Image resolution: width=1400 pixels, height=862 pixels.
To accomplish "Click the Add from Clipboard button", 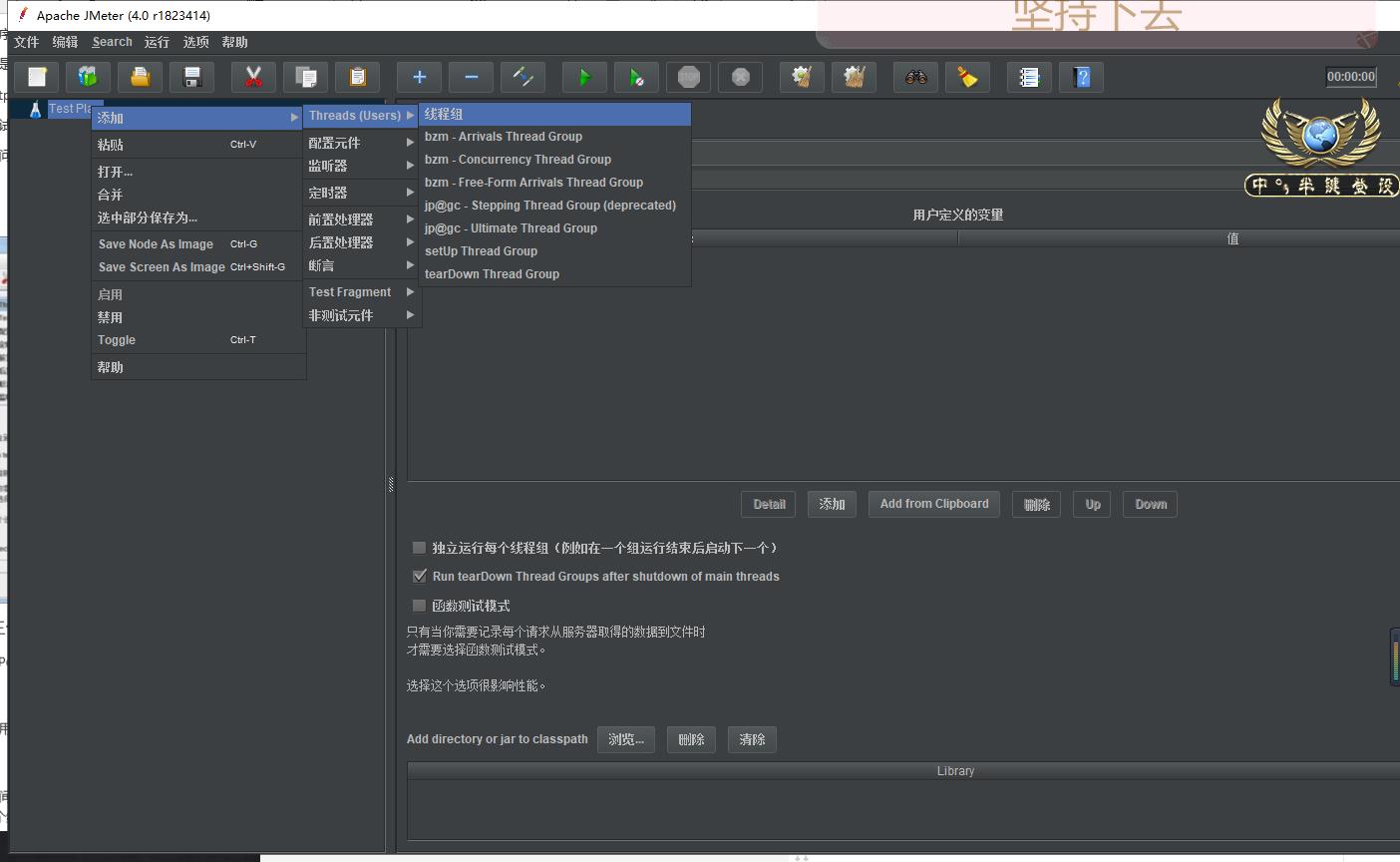I will tap(934, 504).
